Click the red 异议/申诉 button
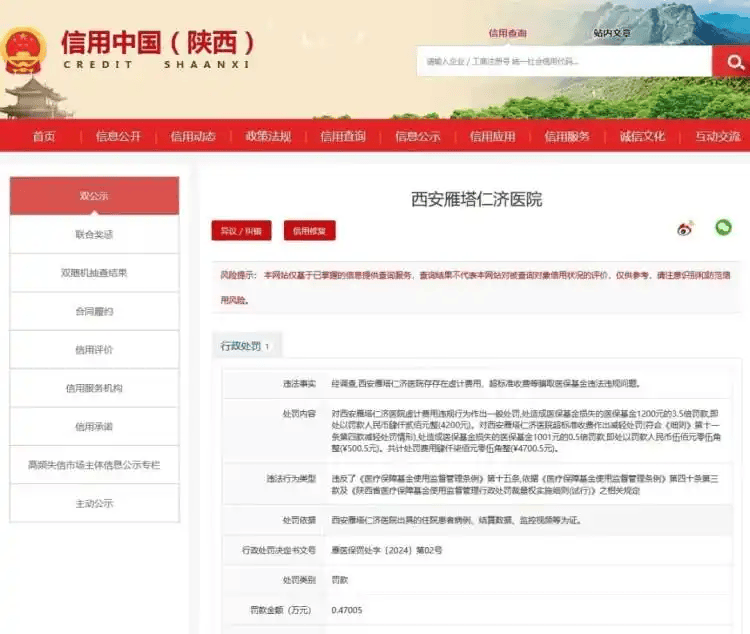This screenshot has height=634, width=750. click(241, 231)
